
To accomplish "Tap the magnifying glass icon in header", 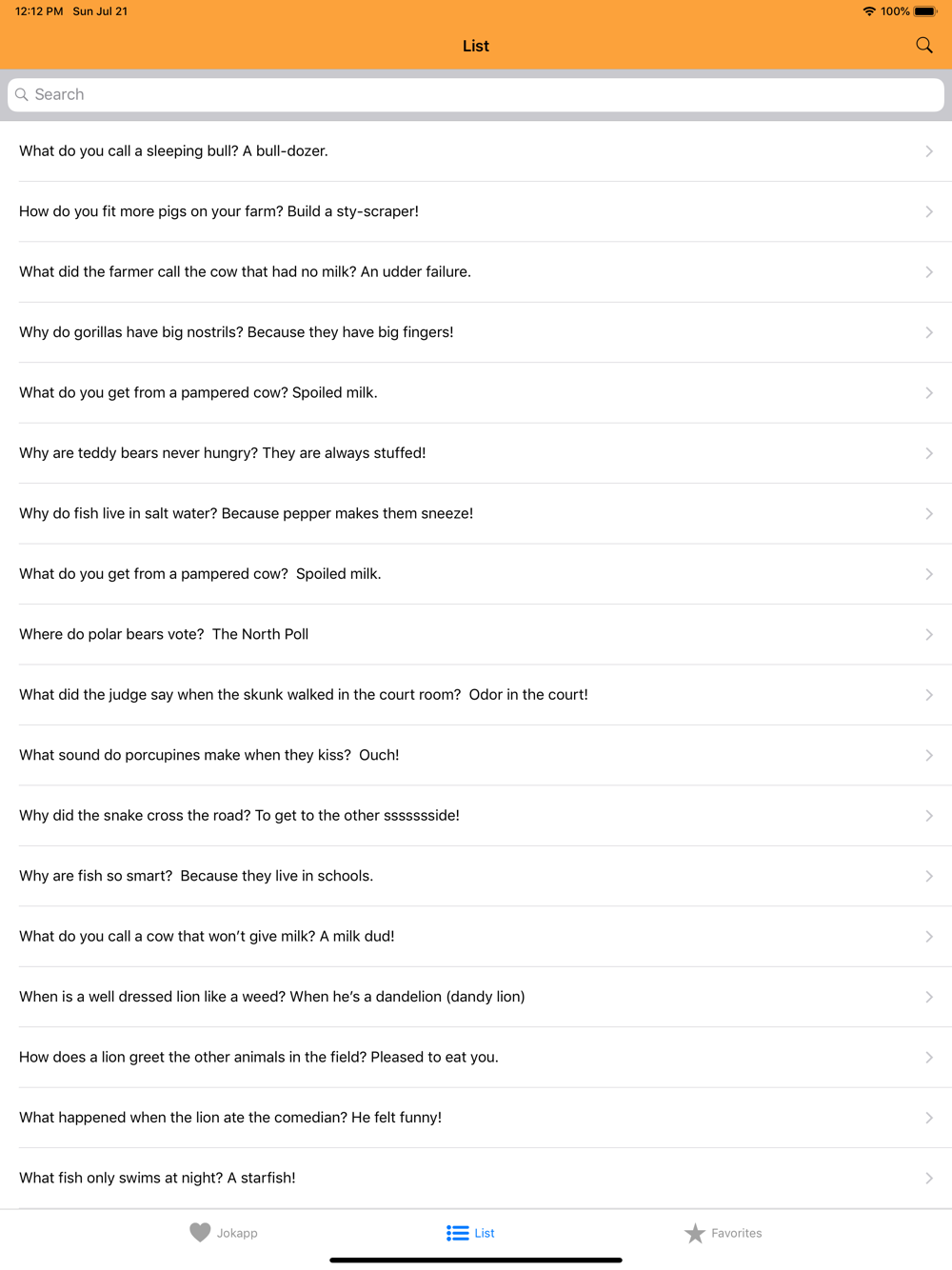I will coord(923,46).
